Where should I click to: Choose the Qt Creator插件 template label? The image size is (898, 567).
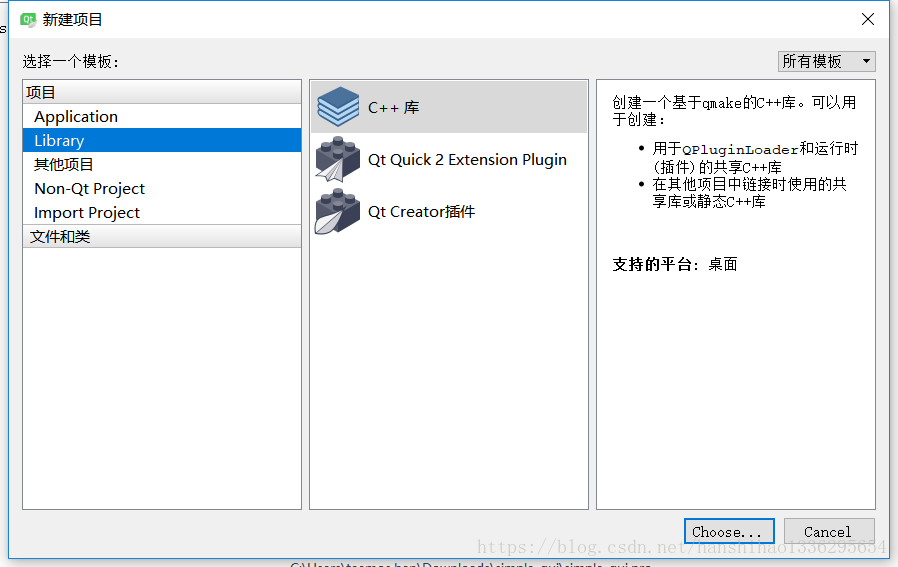click(422, 212)
